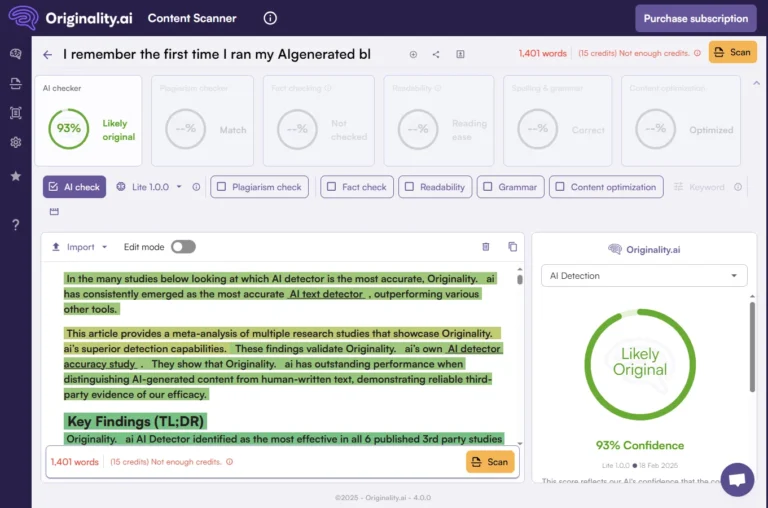Open the chat support bubble
Image resolution: width=768 pixels, height=508 pixels.
point(737,480)
